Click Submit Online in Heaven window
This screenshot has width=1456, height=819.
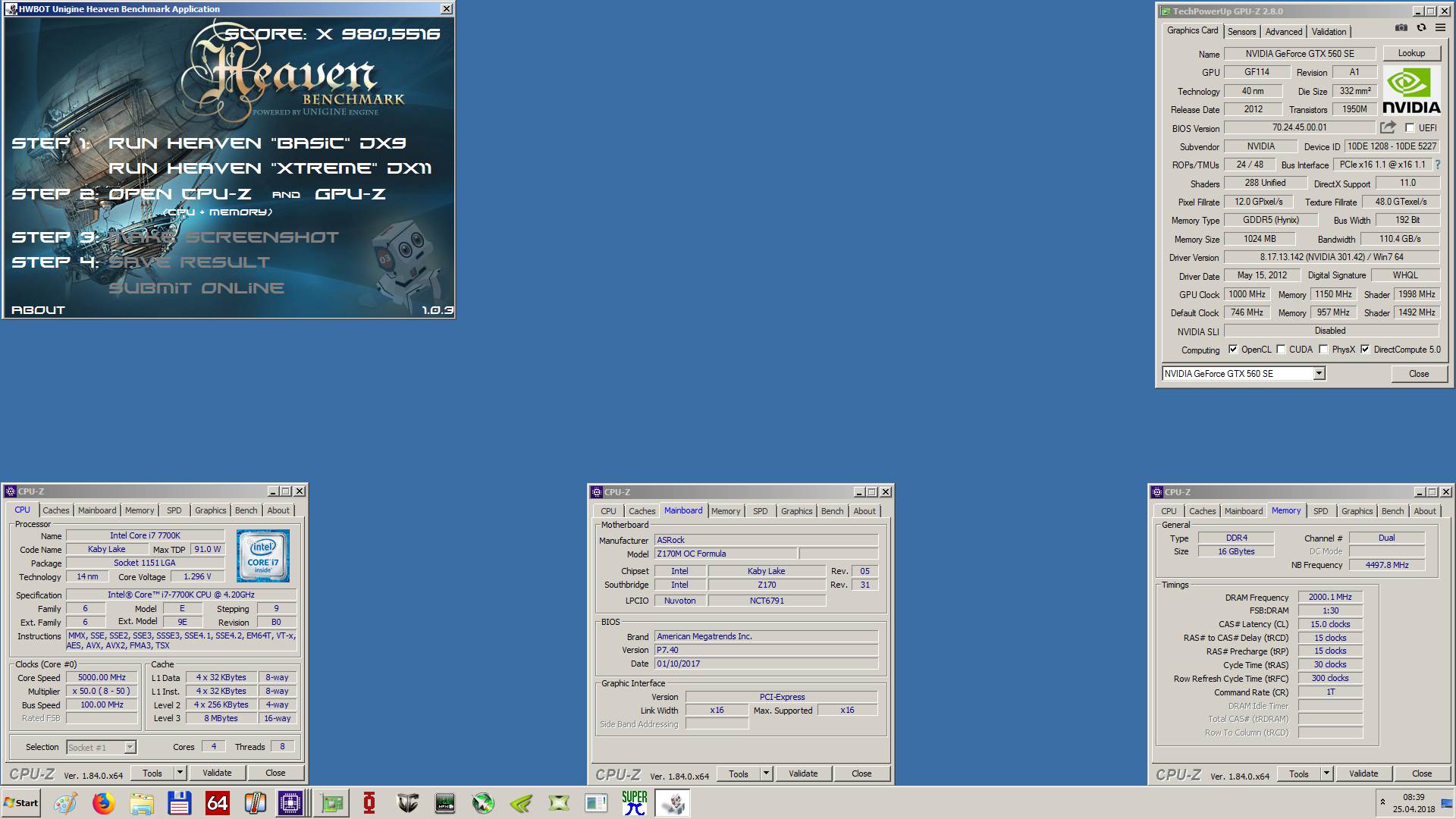(x=196, y=288)
